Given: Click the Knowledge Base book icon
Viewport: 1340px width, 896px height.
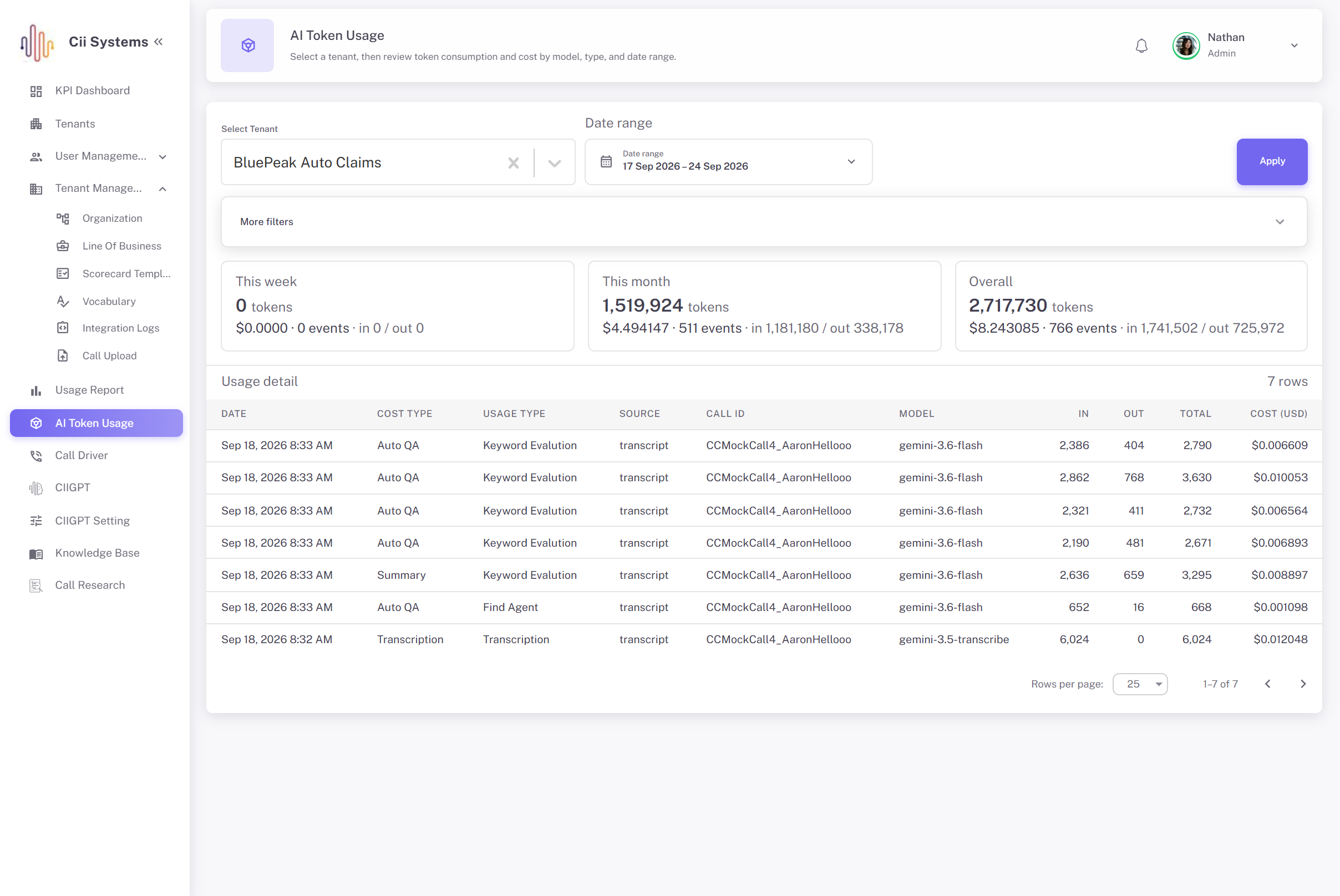Looking at the screenshot, I should click(x=36, y=554).
